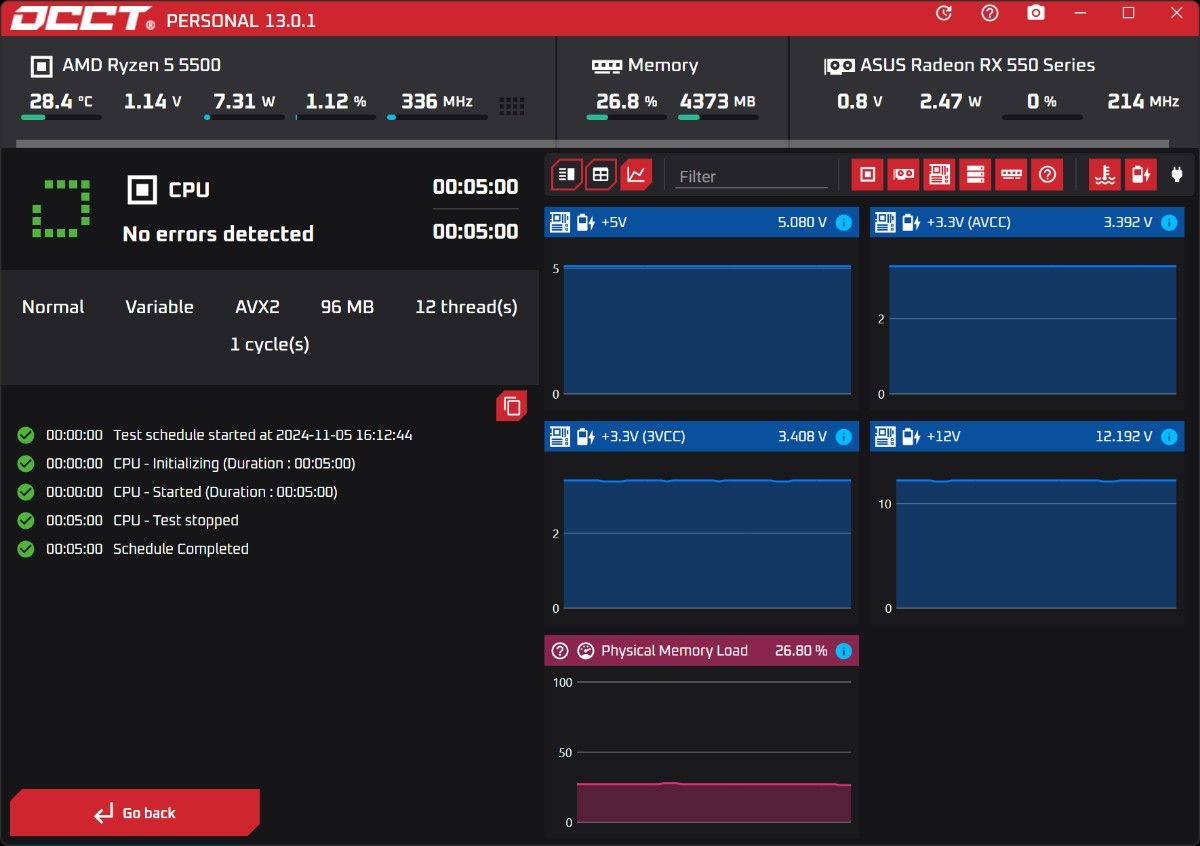The image size is (1200, 846).
Task: Click the motherboard icon on the +5V header
Action: [561, 222]
